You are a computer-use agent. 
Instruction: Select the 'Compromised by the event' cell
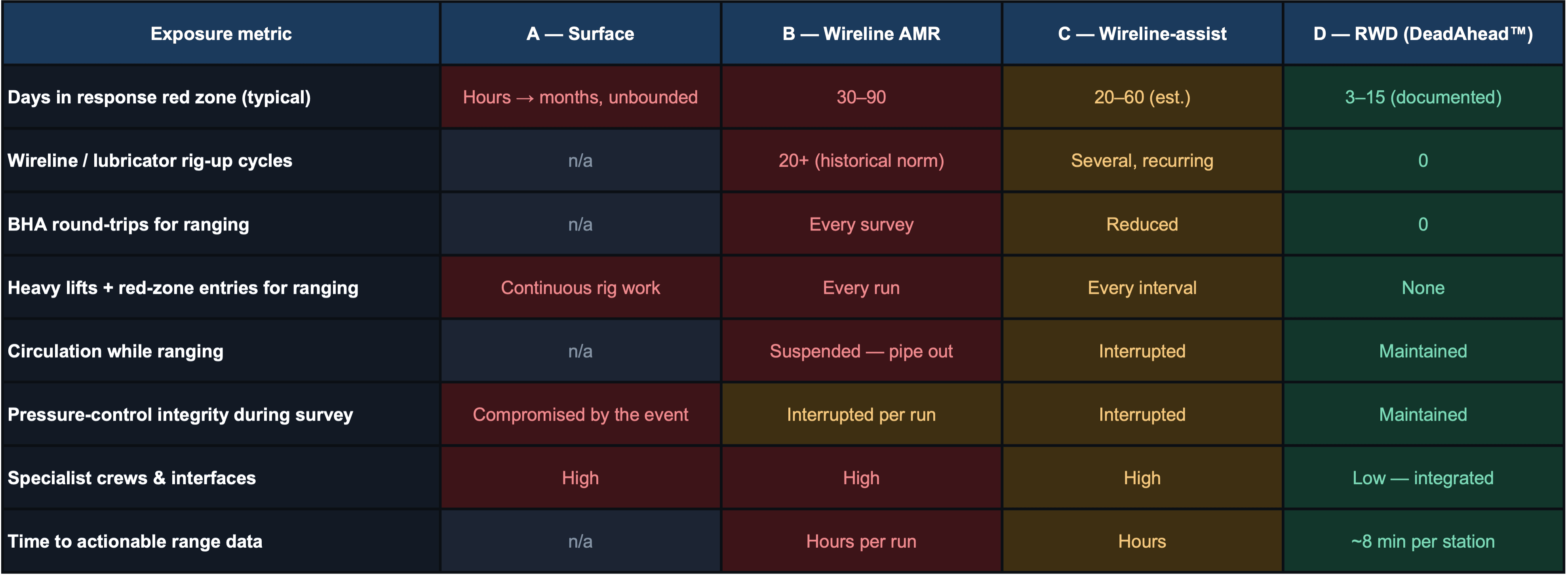[x=580, y=415]
